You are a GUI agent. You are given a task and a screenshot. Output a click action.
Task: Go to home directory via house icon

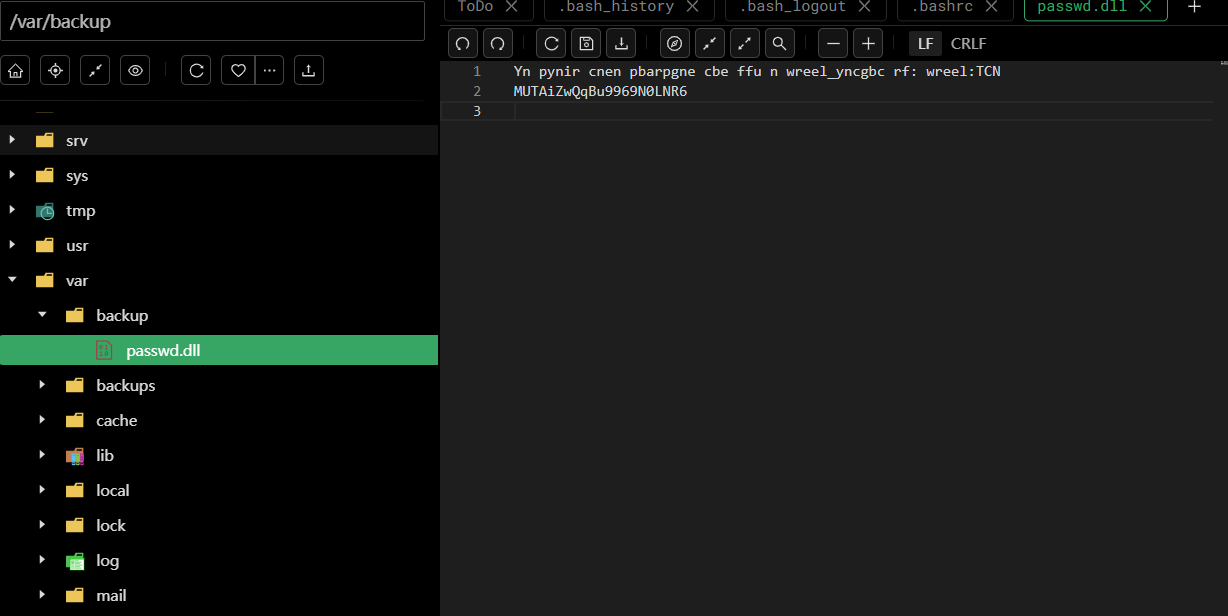15,70
